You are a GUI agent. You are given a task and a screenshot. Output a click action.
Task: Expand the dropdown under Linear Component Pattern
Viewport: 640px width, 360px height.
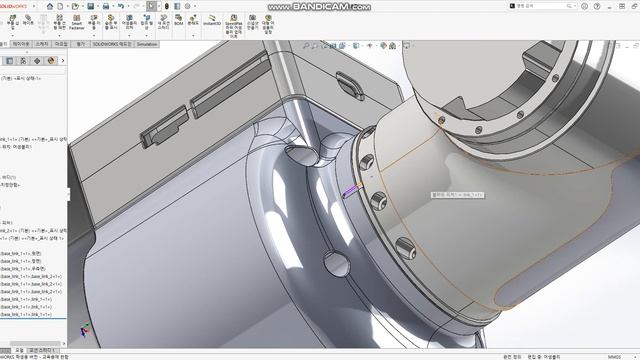[x=59, y=36]
